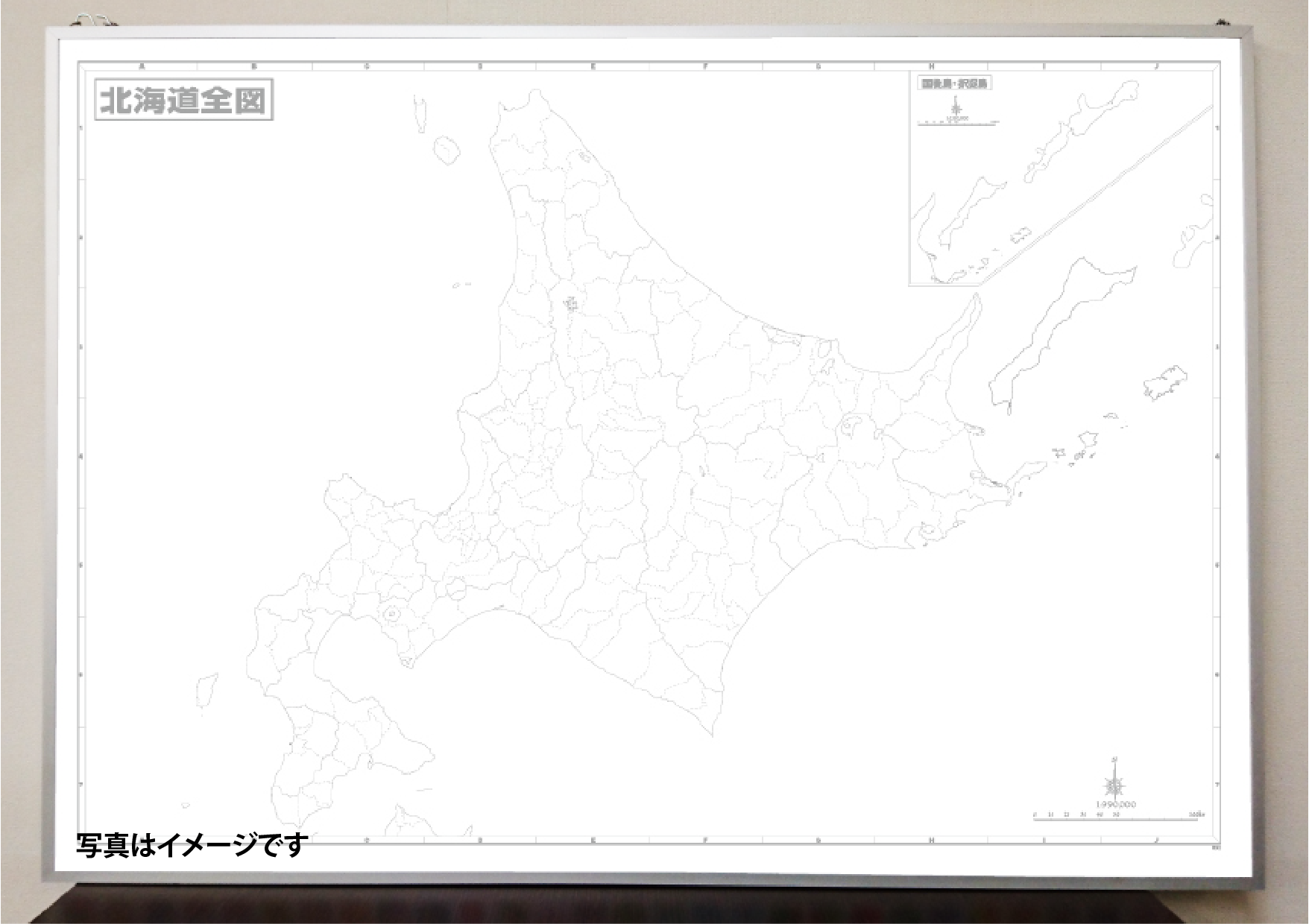The image size is (1309, 924).
Task: Click the small compass rose inside the inset
Action: pos(956,107)
